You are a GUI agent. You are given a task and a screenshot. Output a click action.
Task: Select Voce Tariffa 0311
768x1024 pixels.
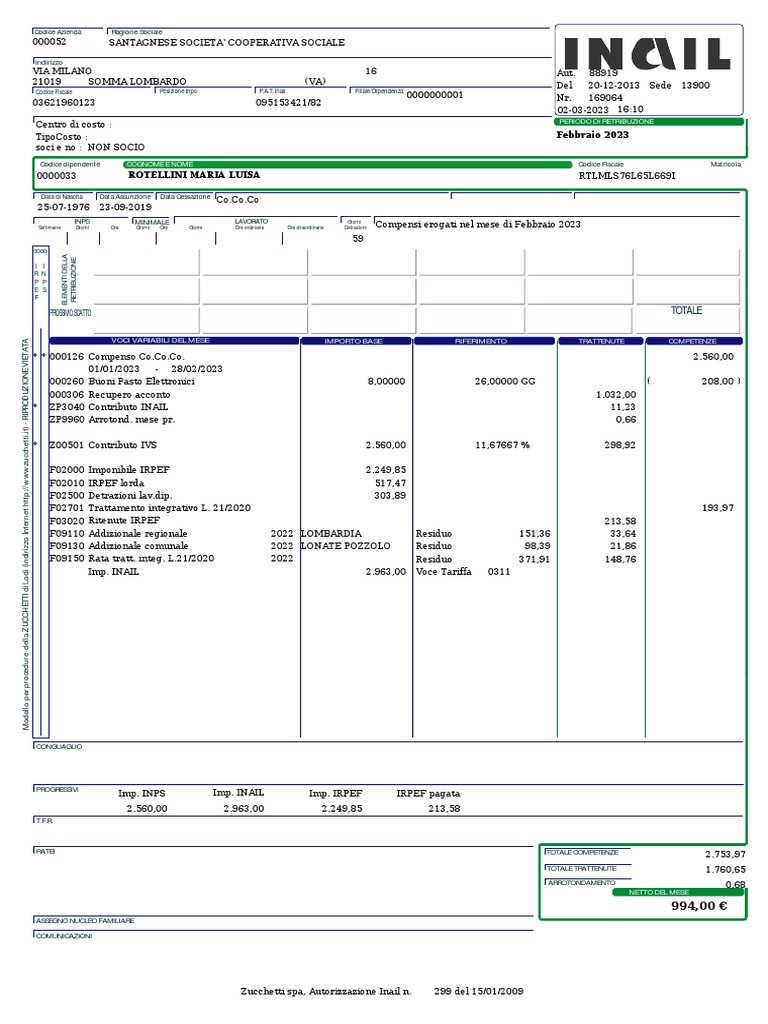click(x=463, y=571)
